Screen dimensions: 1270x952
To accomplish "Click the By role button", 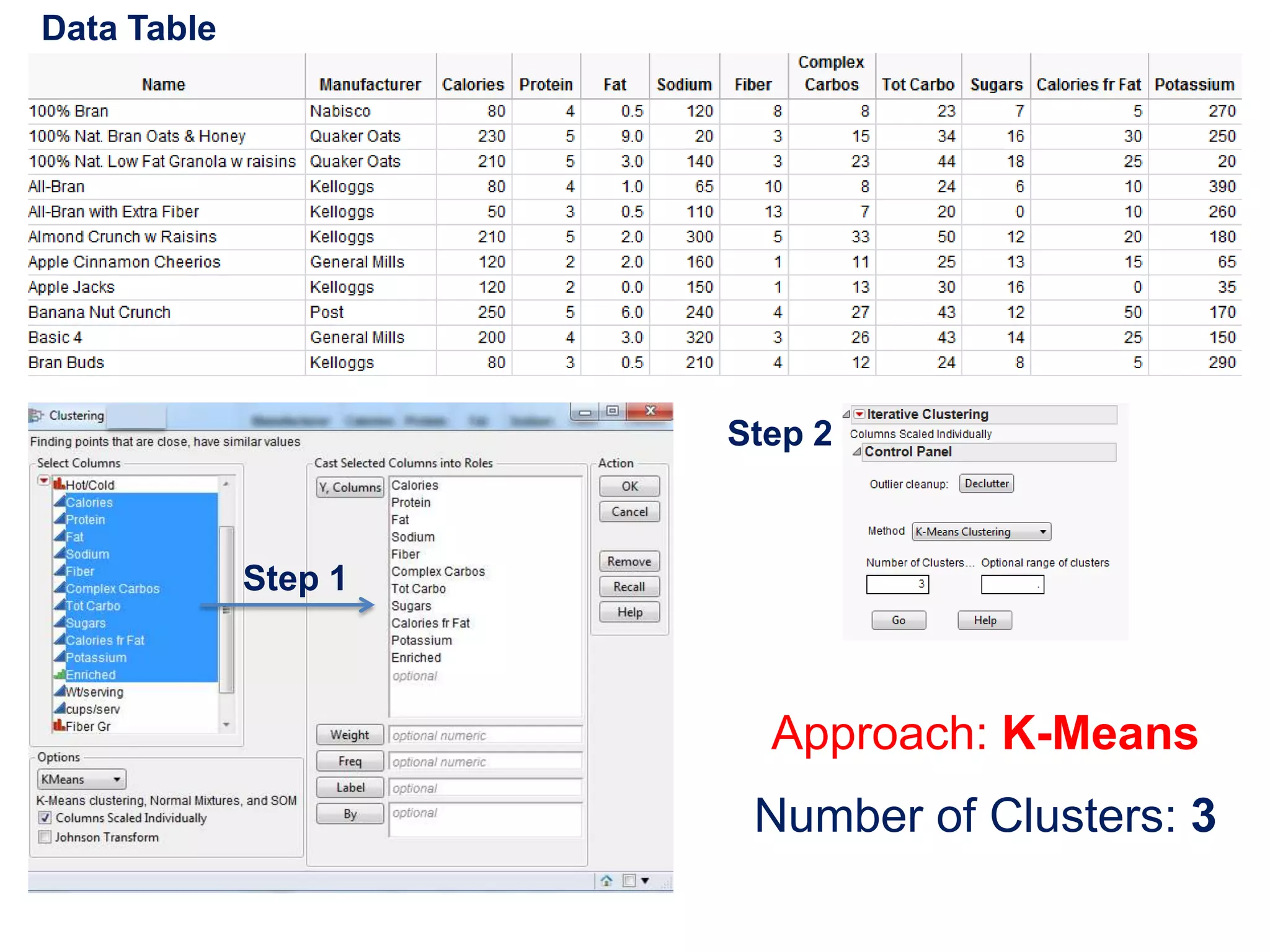I will (x=350, y=814).
